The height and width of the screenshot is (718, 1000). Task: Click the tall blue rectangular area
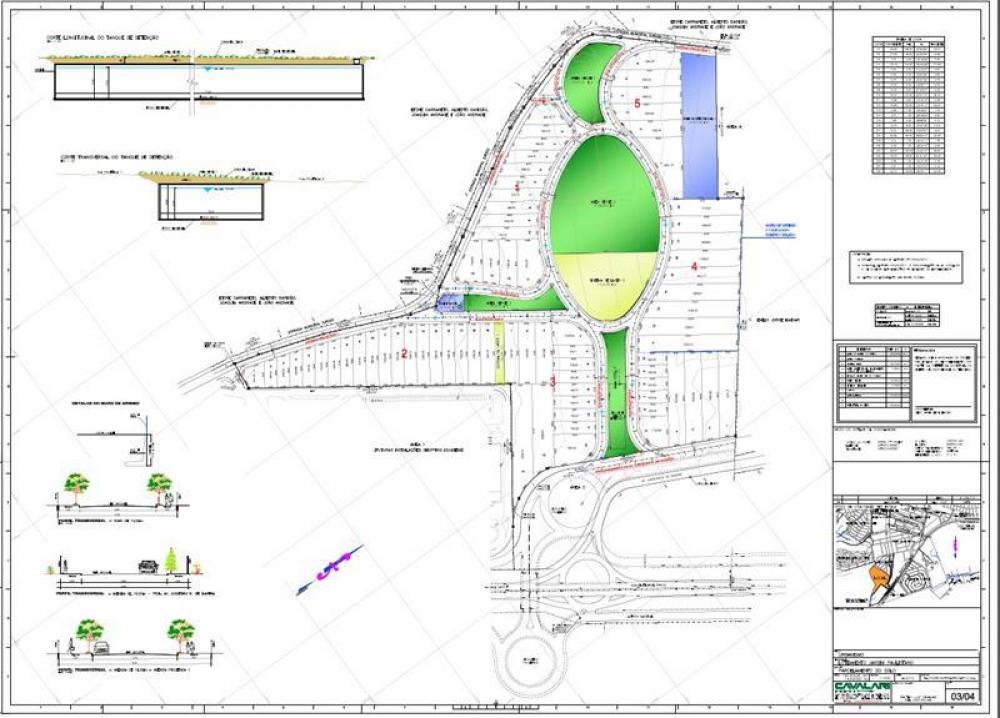(x=699, y=124)
